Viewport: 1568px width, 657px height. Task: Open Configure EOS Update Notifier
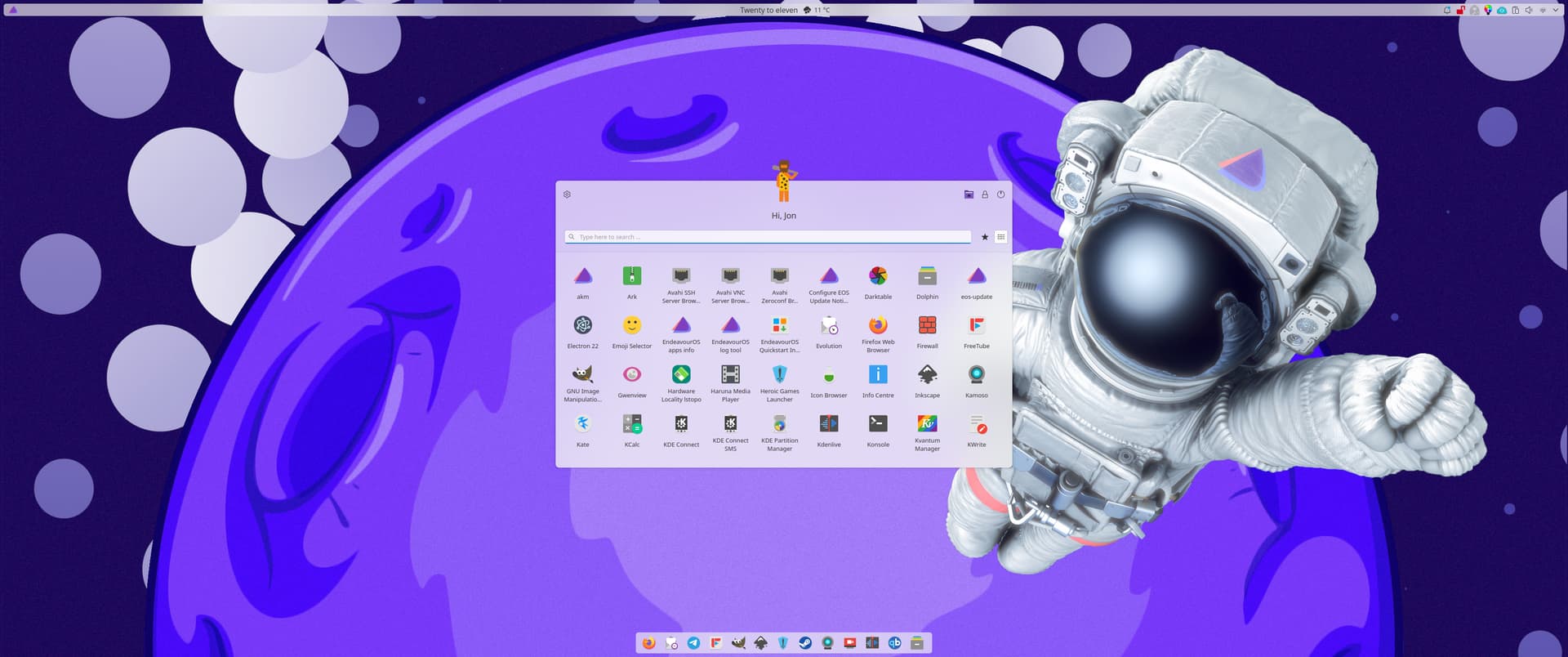pyautogui.click(x=829, y=284)
